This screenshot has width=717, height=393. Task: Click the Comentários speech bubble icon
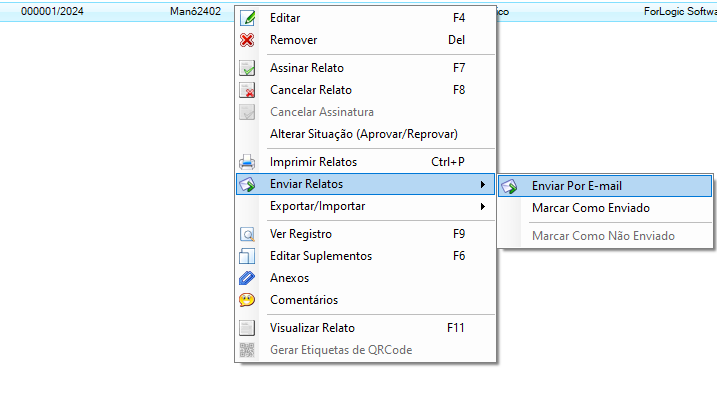click(x=247, y=300)
